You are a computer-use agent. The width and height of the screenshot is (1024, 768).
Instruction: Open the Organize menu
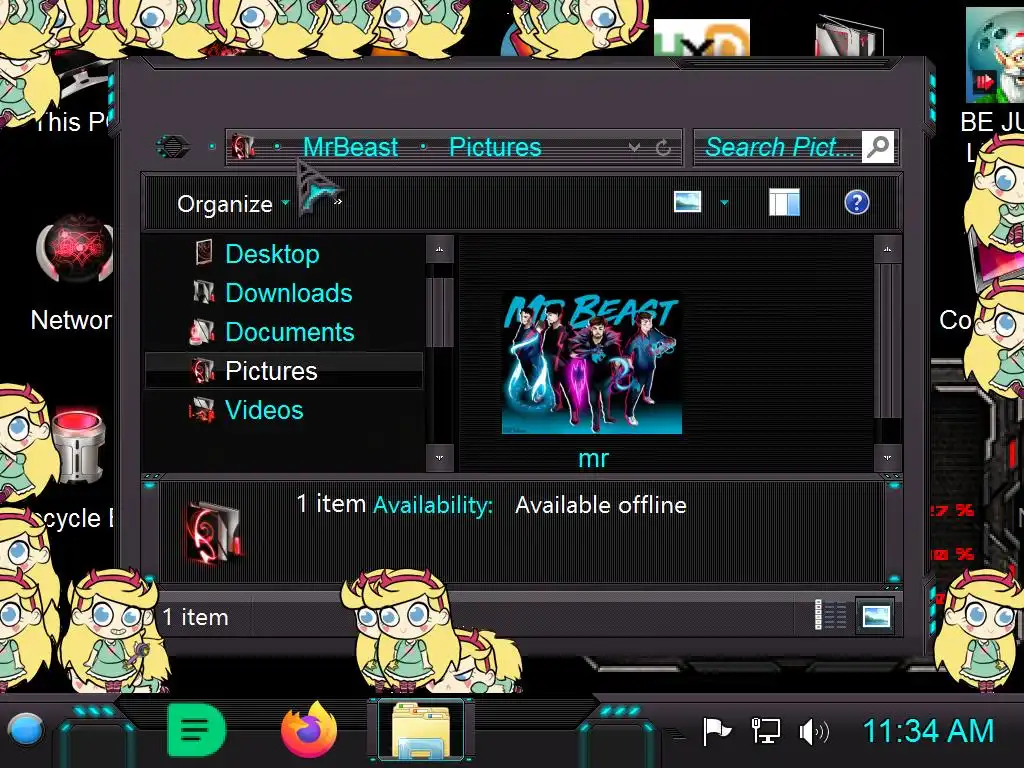point(233,204)
